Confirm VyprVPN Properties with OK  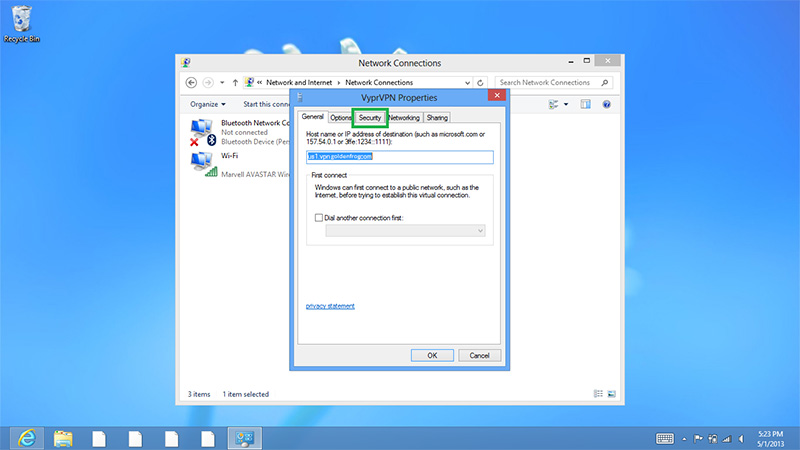[432, 355]
